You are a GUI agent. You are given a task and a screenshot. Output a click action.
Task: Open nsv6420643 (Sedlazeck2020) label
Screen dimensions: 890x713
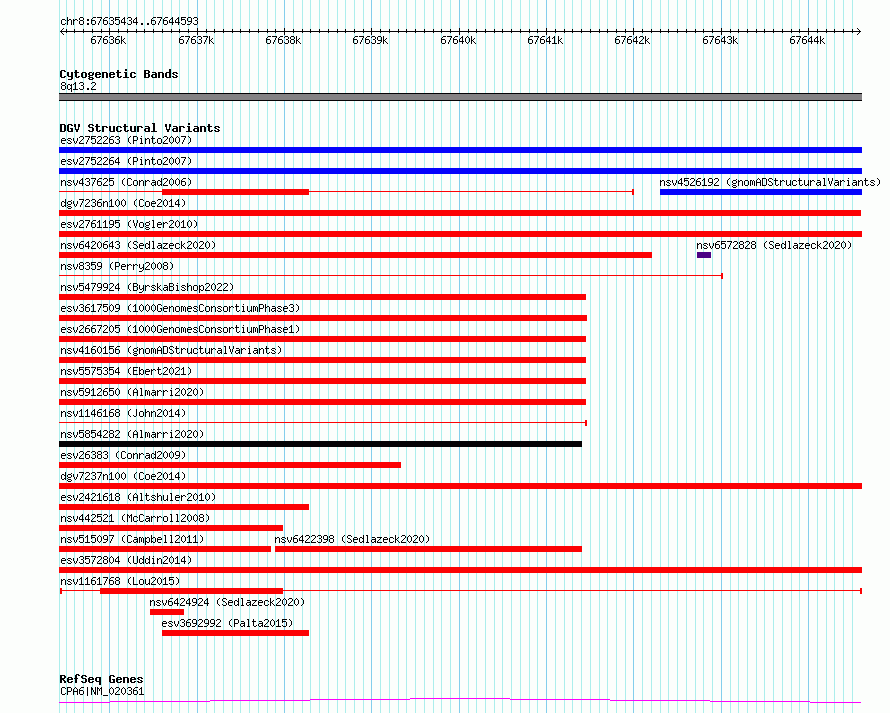138,245
